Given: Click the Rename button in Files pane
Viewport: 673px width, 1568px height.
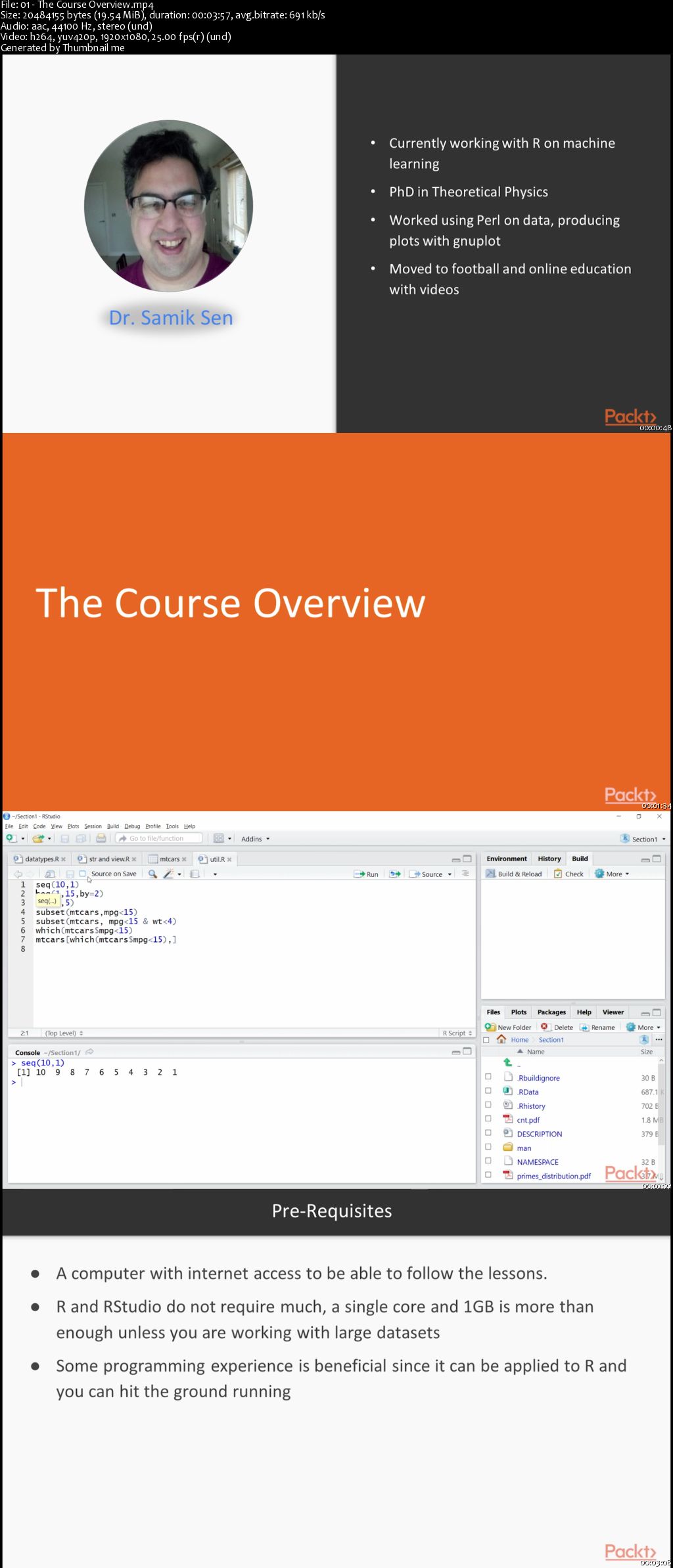Looking at the screenshot, I should (597, 1027).
